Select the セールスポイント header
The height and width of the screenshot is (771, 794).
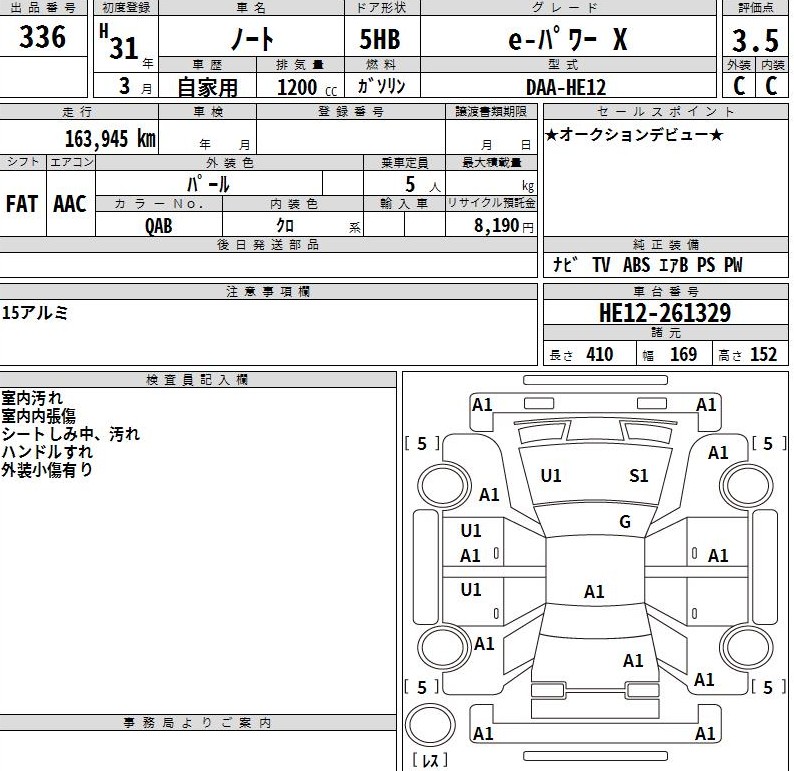(x=665, y=111)
